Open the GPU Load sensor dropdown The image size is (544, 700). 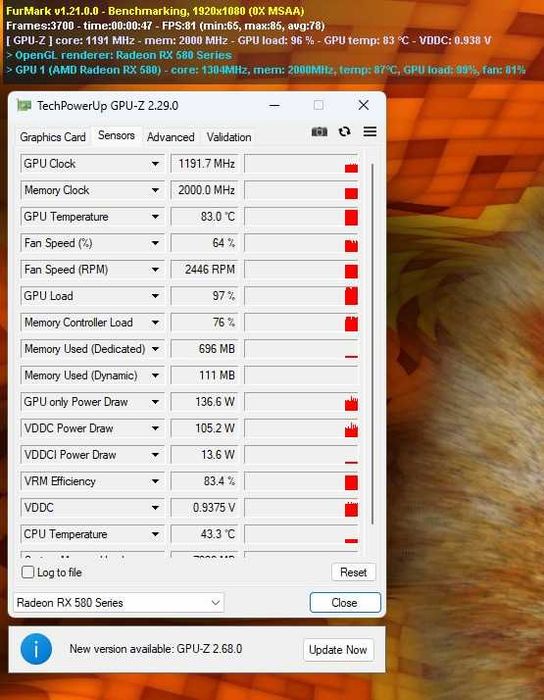[155, 296]
